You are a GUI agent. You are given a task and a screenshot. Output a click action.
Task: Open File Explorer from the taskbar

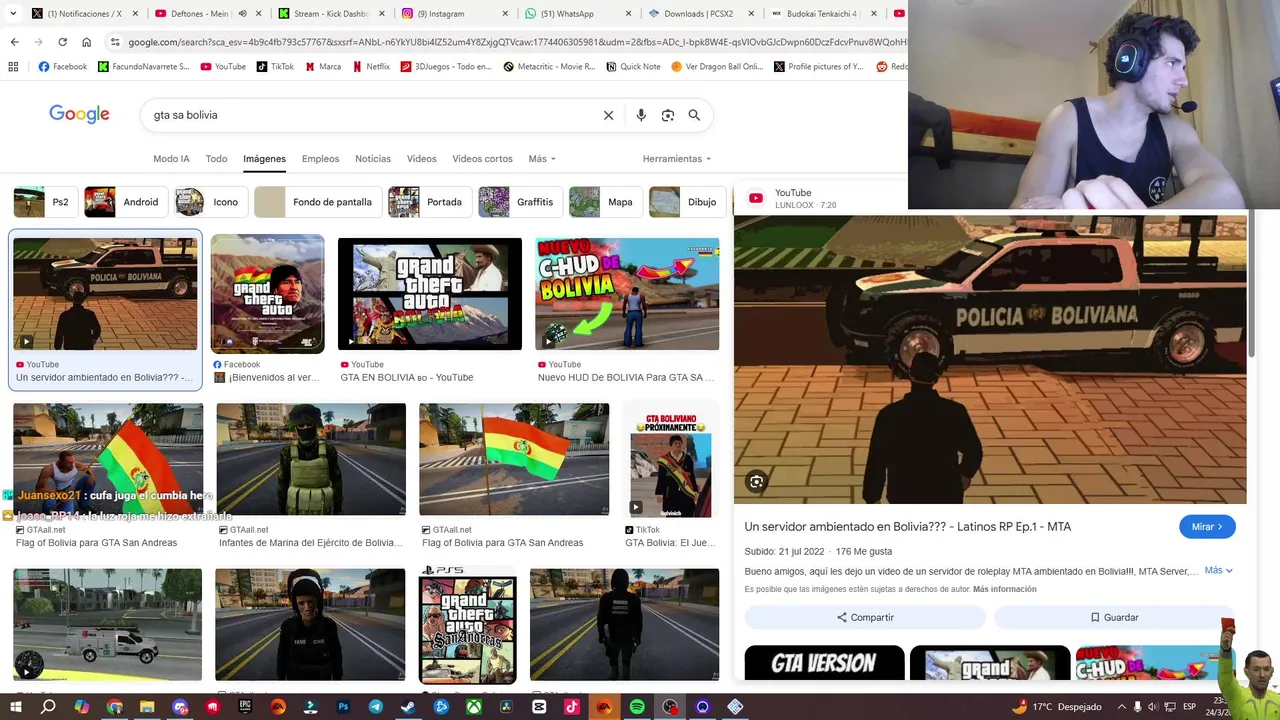coord(147,707)
